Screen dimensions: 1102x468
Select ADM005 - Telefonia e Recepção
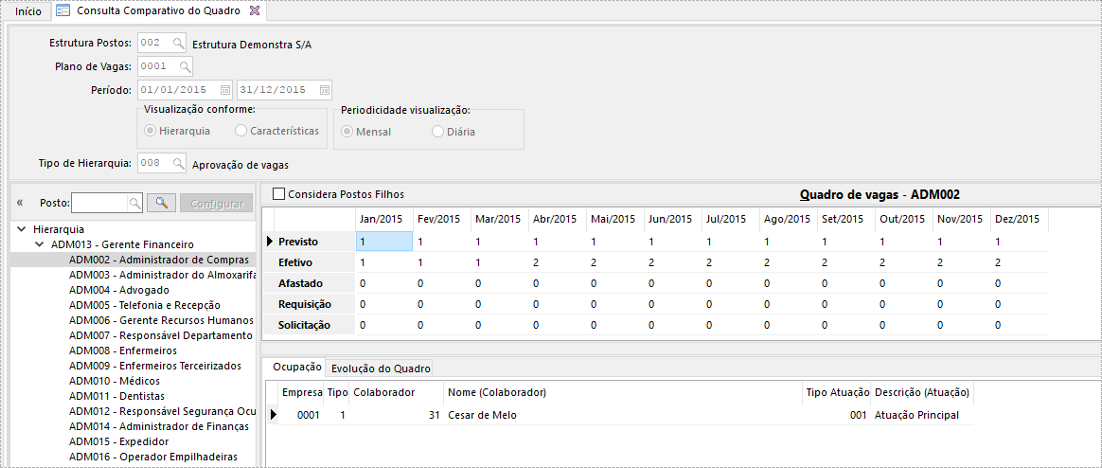pyautogui.click(x=145, y=305)
